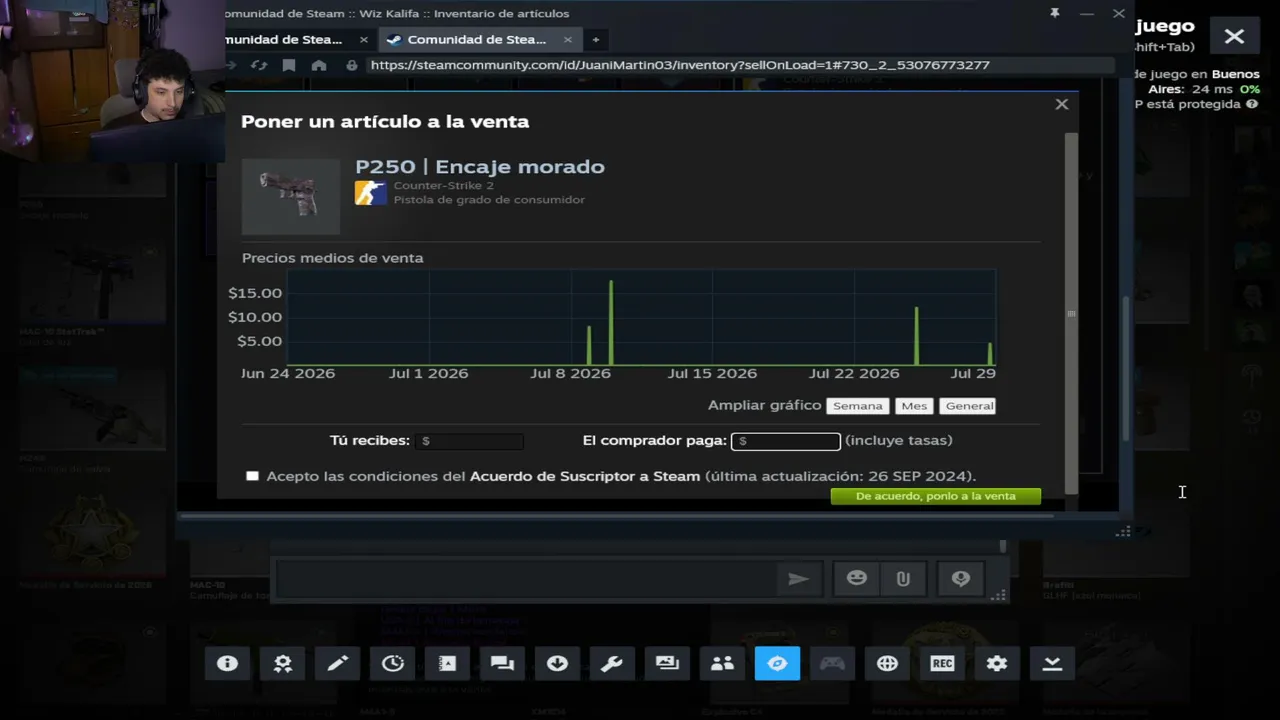The image size is (1280, 720).
Task: Pin the overlay browser window
Action: [1054, 13]
